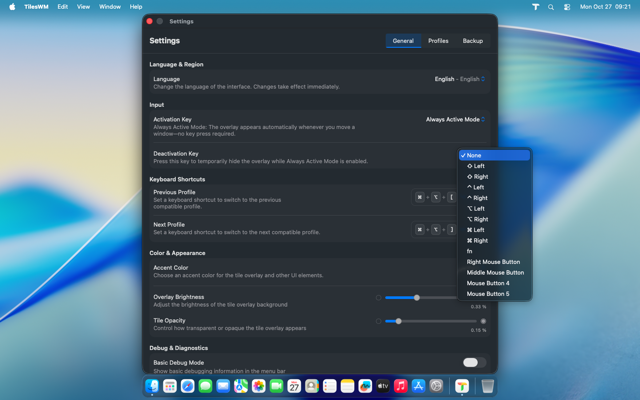The width and height of the screenshot is (640, 400).
Task: Choose Shift Right option
Action: [494, 177]
